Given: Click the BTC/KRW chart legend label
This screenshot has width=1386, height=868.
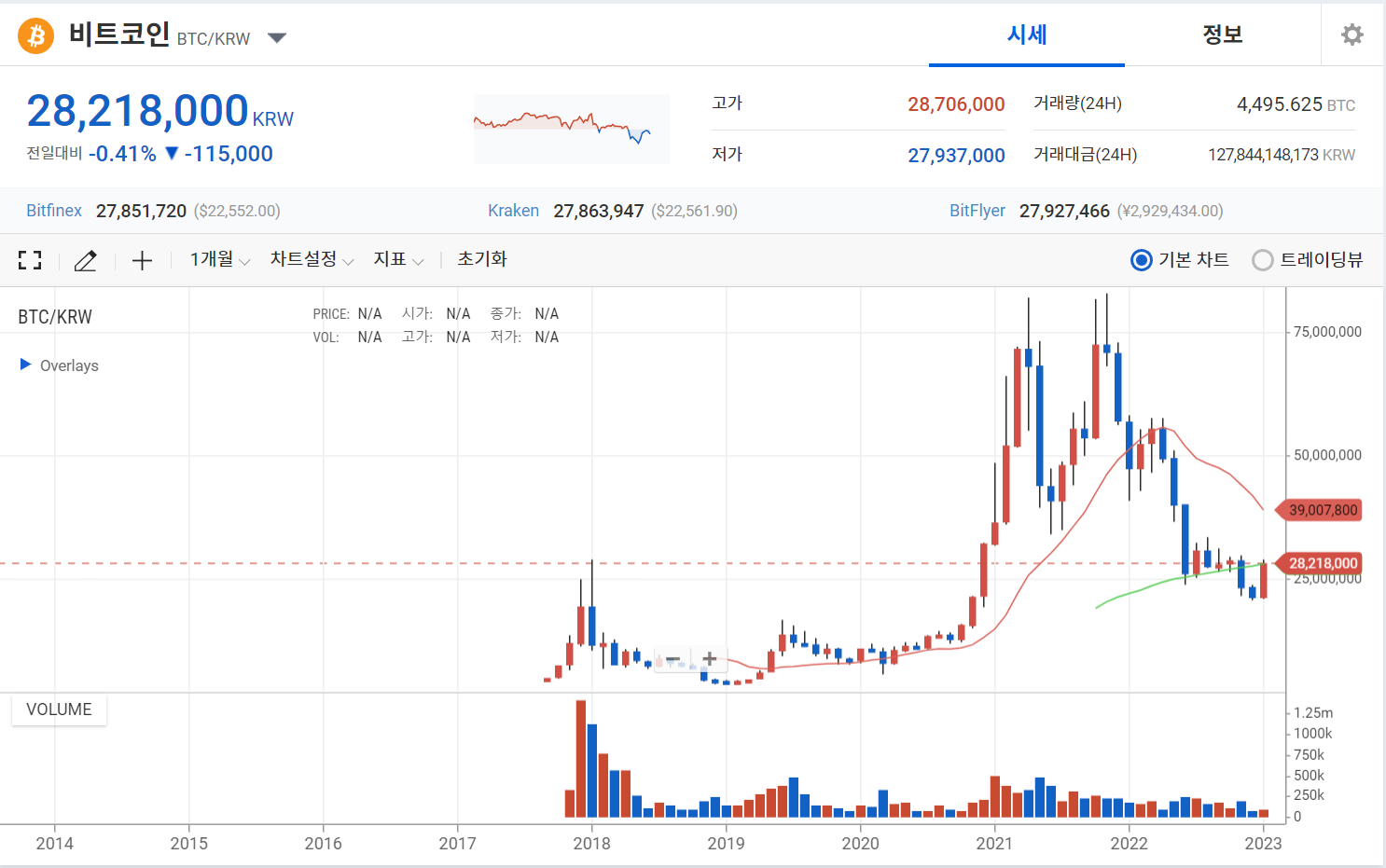Looking at the screenshot, I should [55, 317].
